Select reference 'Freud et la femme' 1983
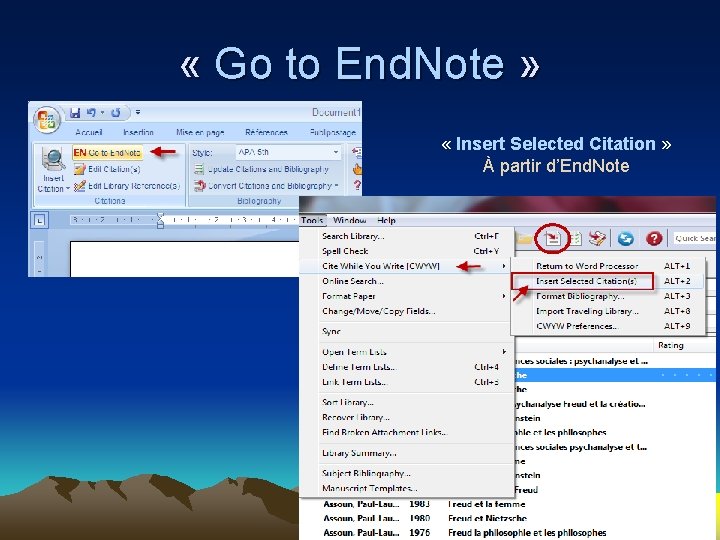This screenshot has width=720, height=540. [x=486, y=504]
